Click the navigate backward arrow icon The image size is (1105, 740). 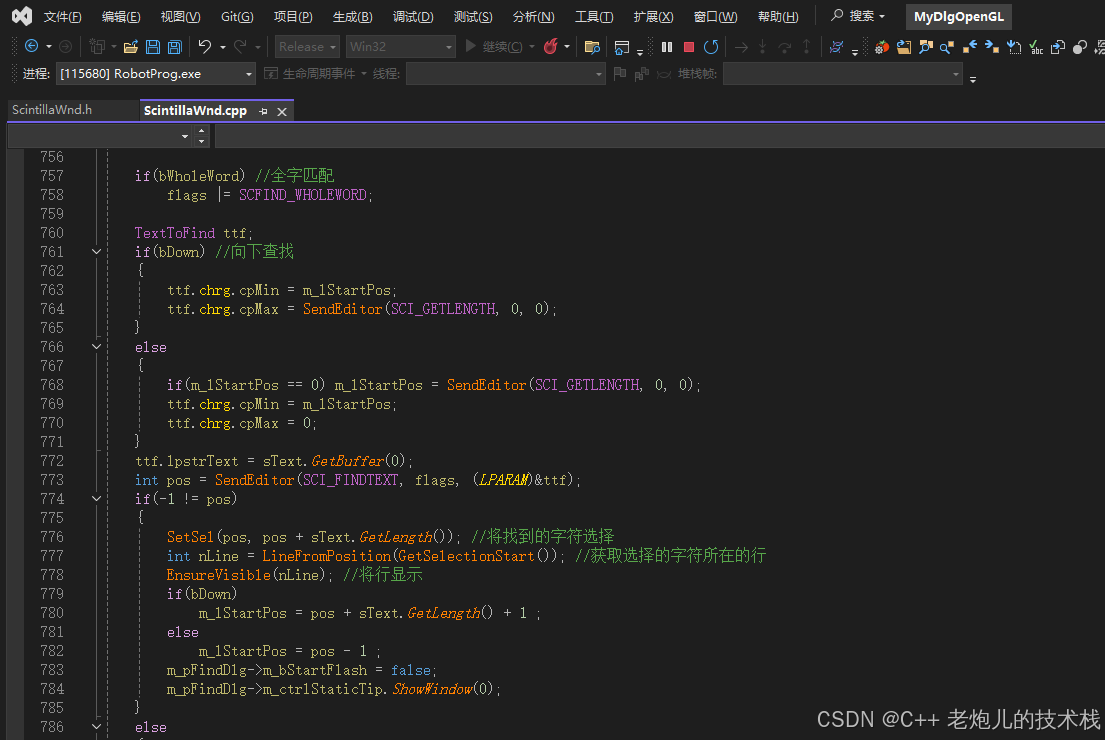pyautogui.click(x=31, y=47)
